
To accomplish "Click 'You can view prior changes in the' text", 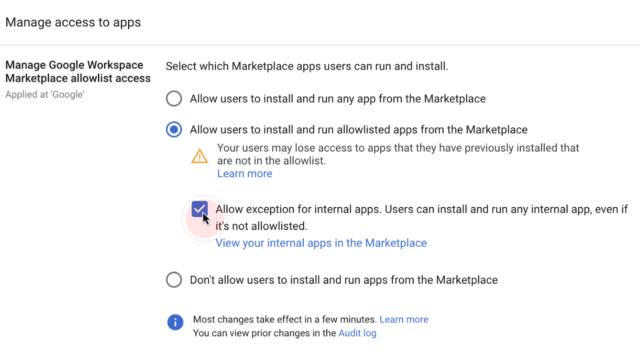I will tap(264, 333).
